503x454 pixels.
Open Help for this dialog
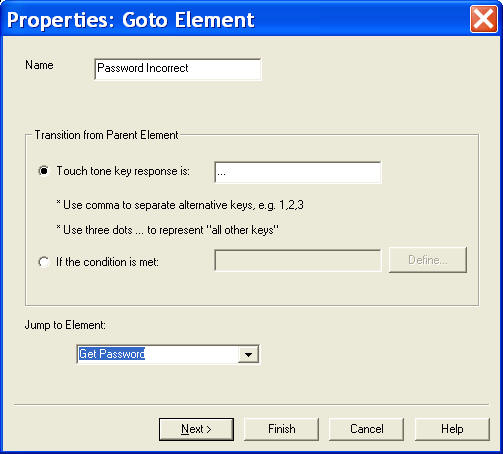point(452,429)
